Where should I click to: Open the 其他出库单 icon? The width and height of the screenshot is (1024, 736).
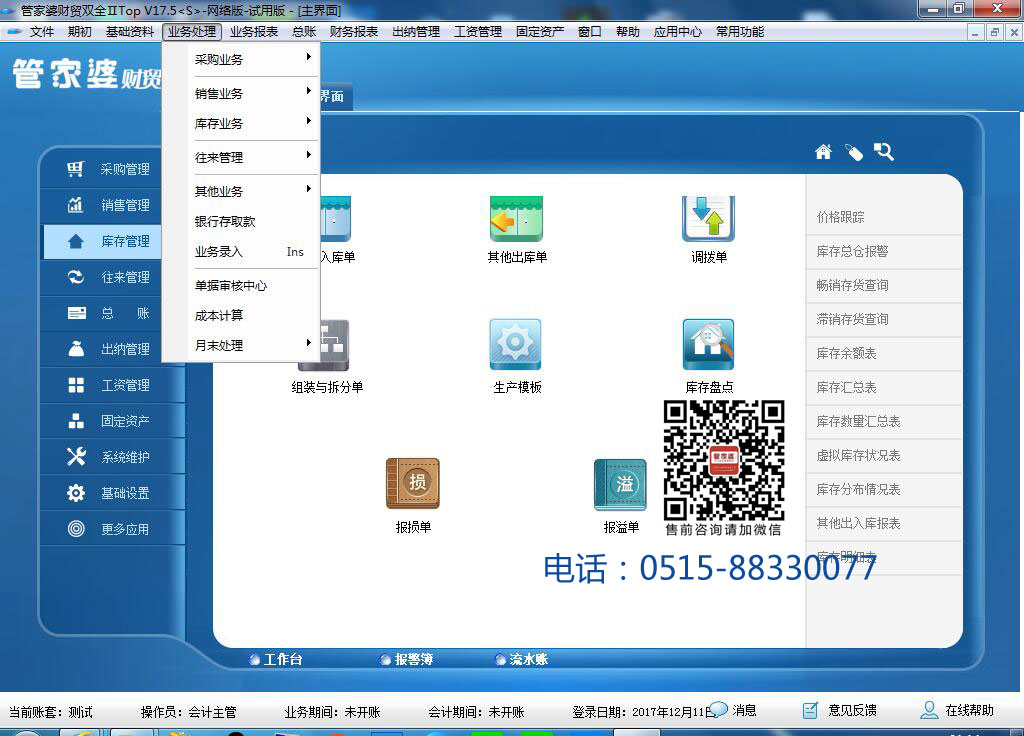point(516,220)
